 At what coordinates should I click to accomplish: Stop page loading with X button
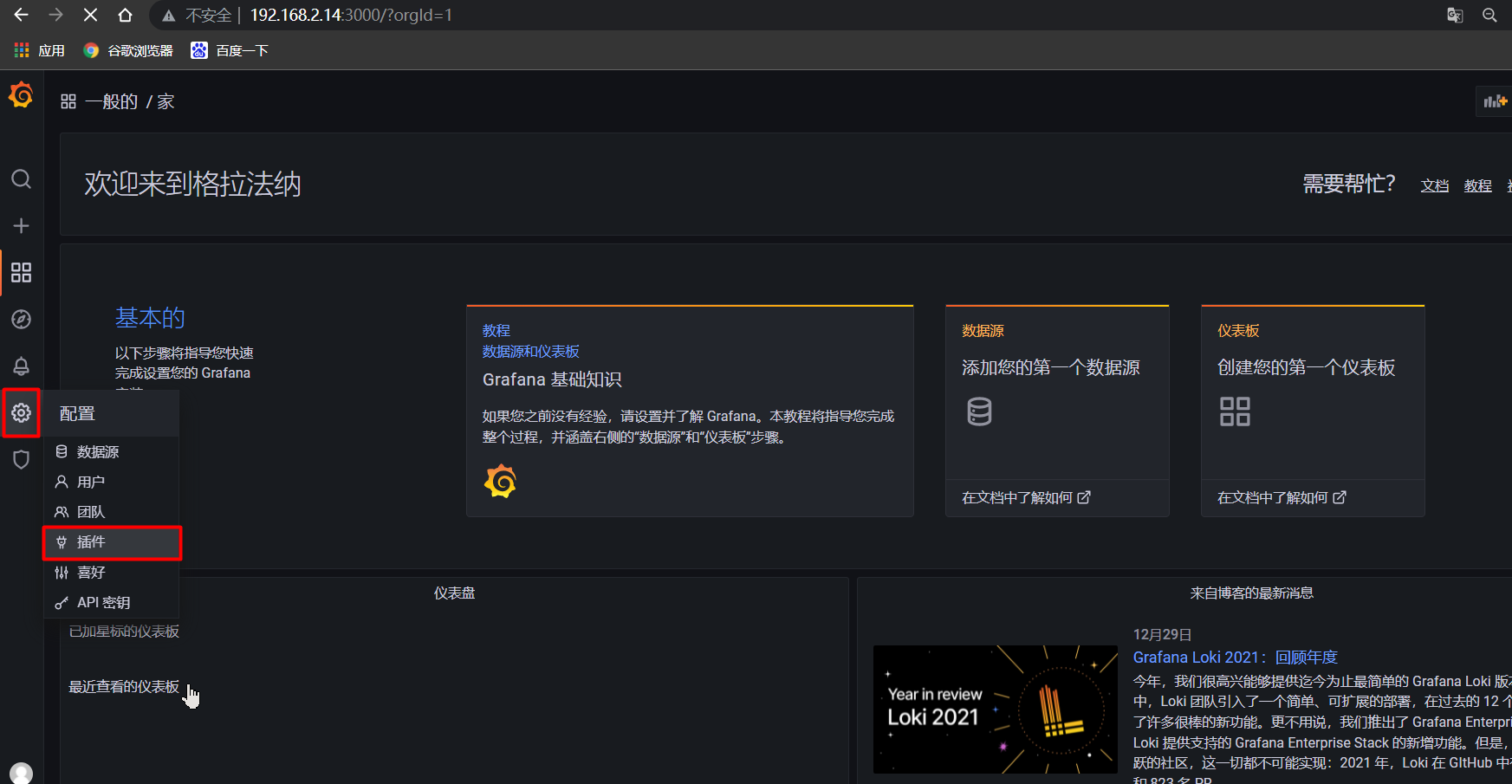[x=90, y=15]
